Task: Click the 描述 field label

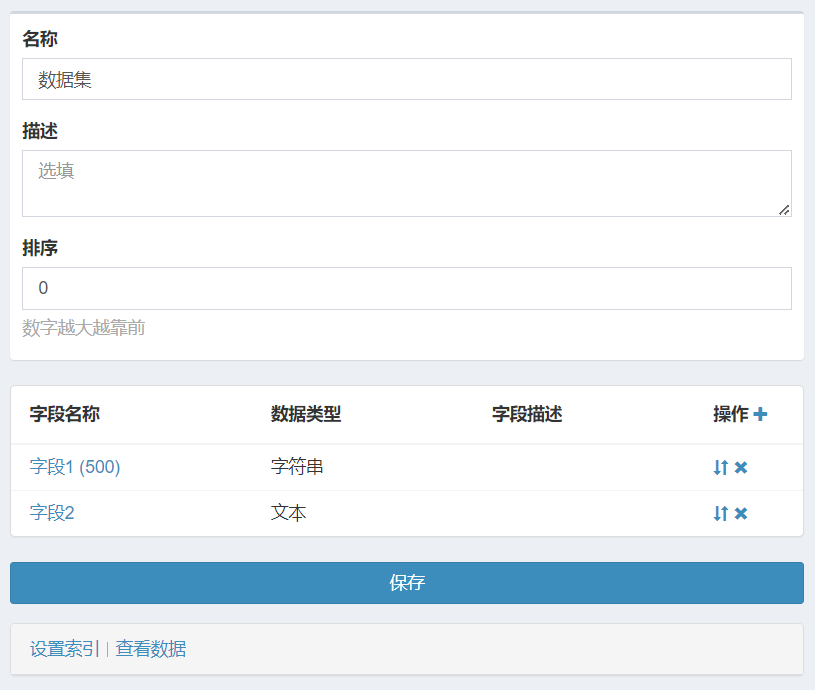Action: pyautogui.click(x=40, y=131)
